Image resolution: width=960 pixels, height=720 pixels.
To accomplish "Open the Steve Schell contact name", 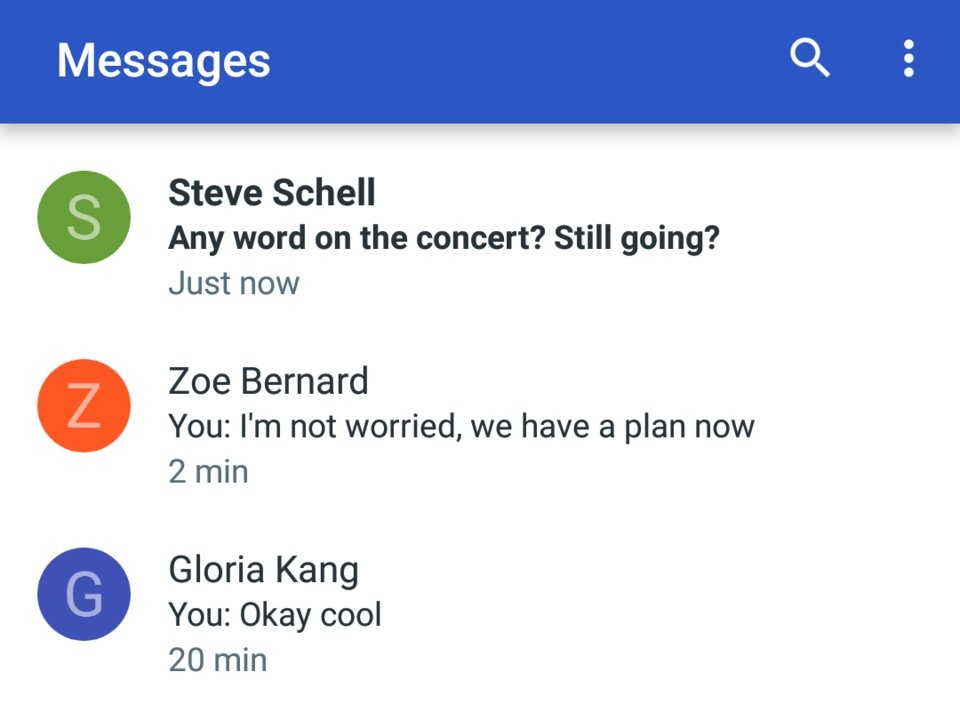I will [x=272, y=193].
